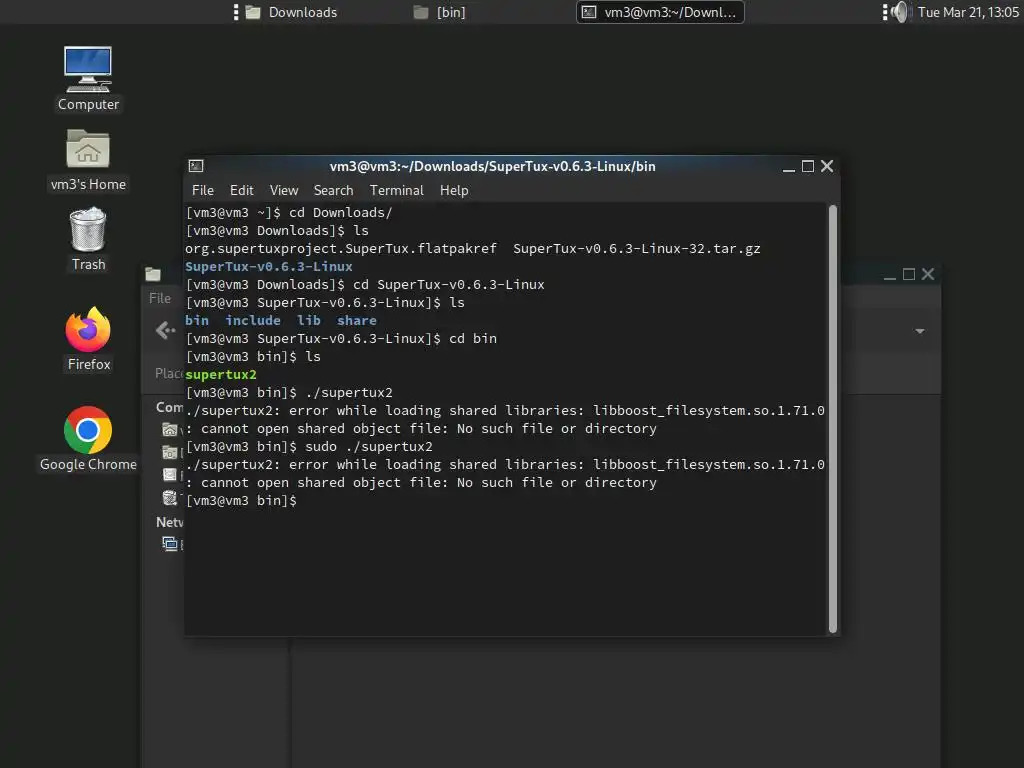Minimize the file manager window
The height and width of the screenshot is (768, 1024).
point(889,275)
